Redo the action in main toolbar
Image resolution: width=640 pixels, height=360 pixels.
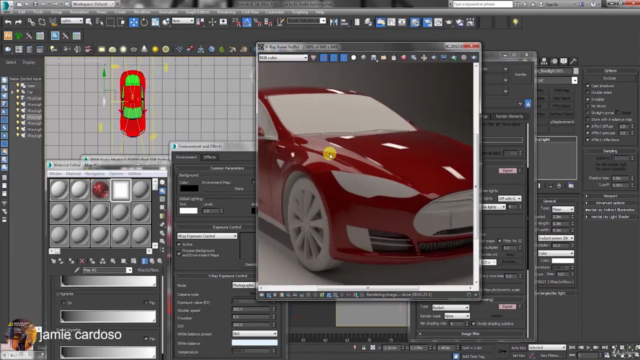pos(18,22)
